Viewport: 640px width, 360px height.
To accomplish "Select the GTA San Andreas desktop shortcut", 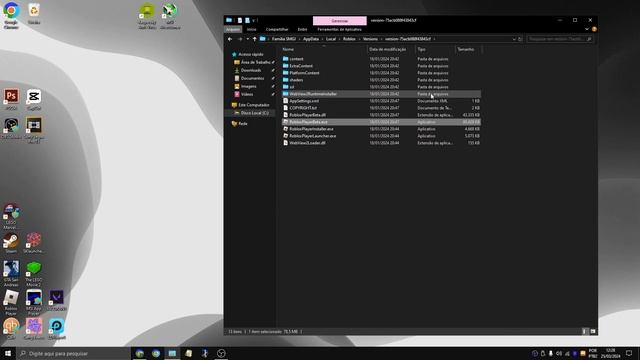I will [11, 273].
